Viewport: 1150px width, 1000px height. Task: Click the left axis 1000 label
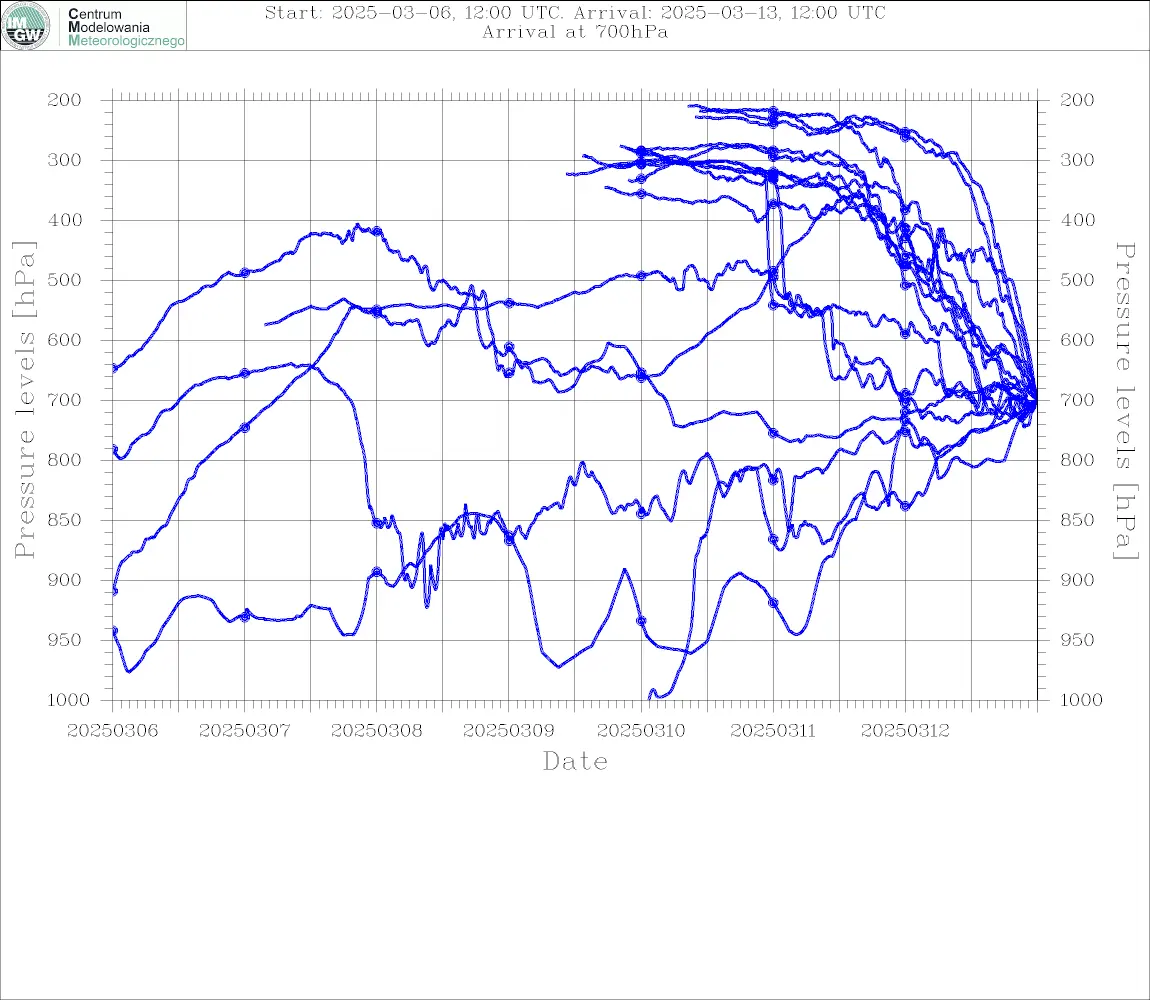(68, 700)
